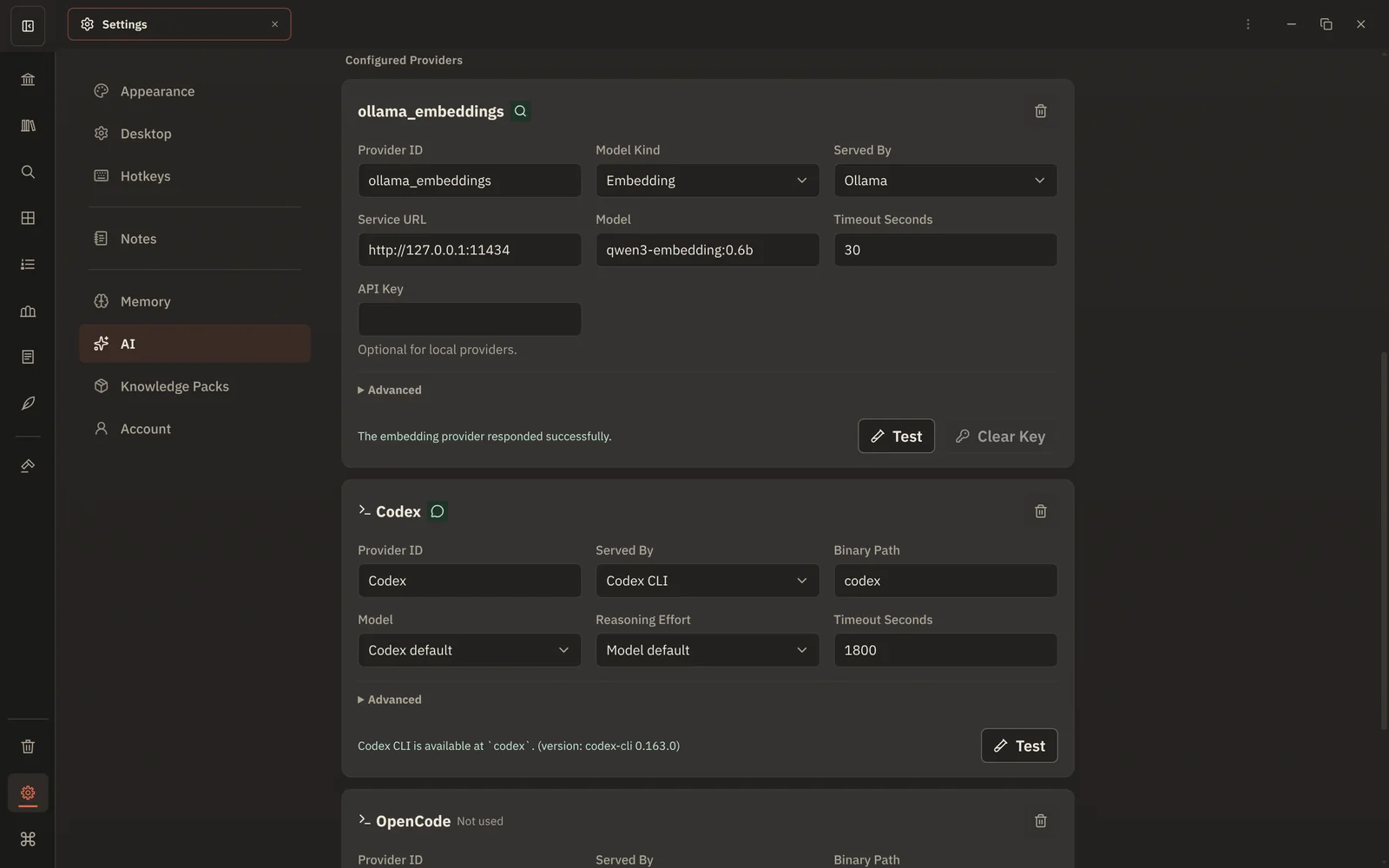Delete the Codex provider
1389x868 pixels.
1040,511
